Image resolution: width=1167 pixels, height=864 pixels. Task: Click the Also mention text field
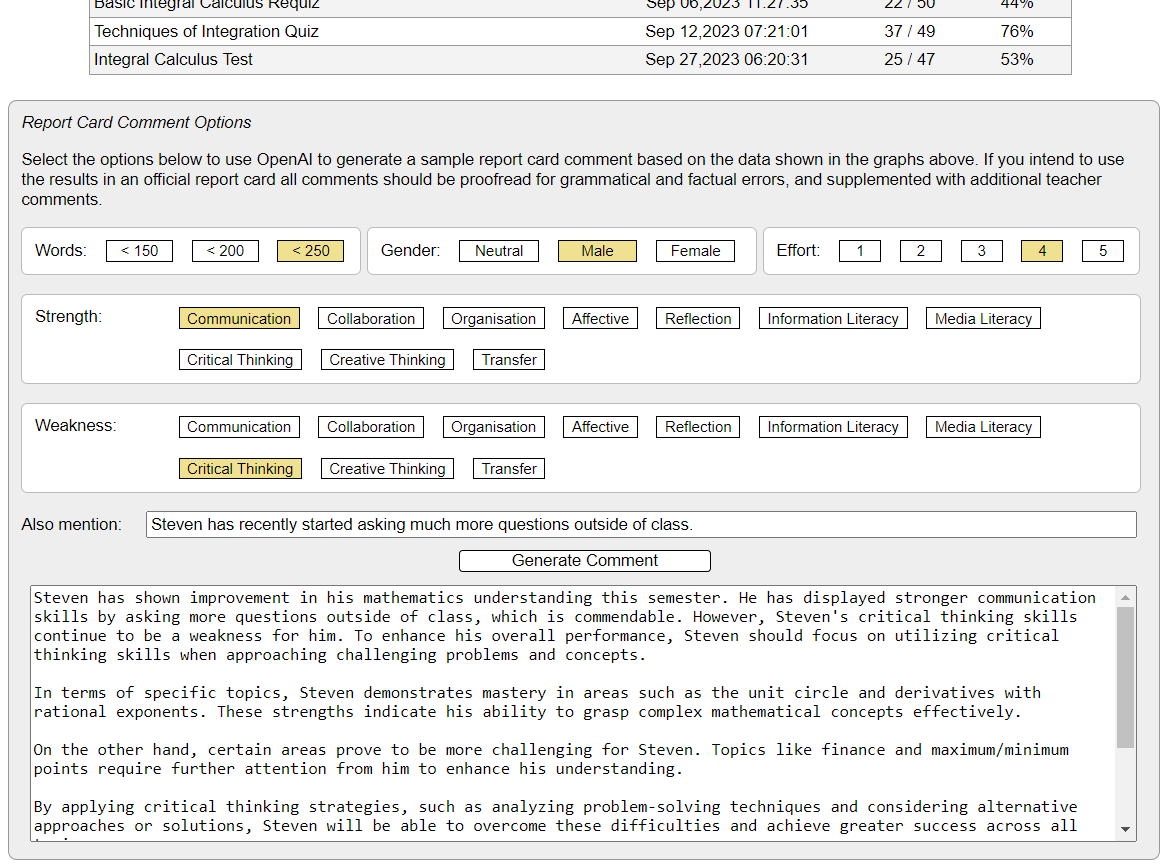[x=641, y=524]
